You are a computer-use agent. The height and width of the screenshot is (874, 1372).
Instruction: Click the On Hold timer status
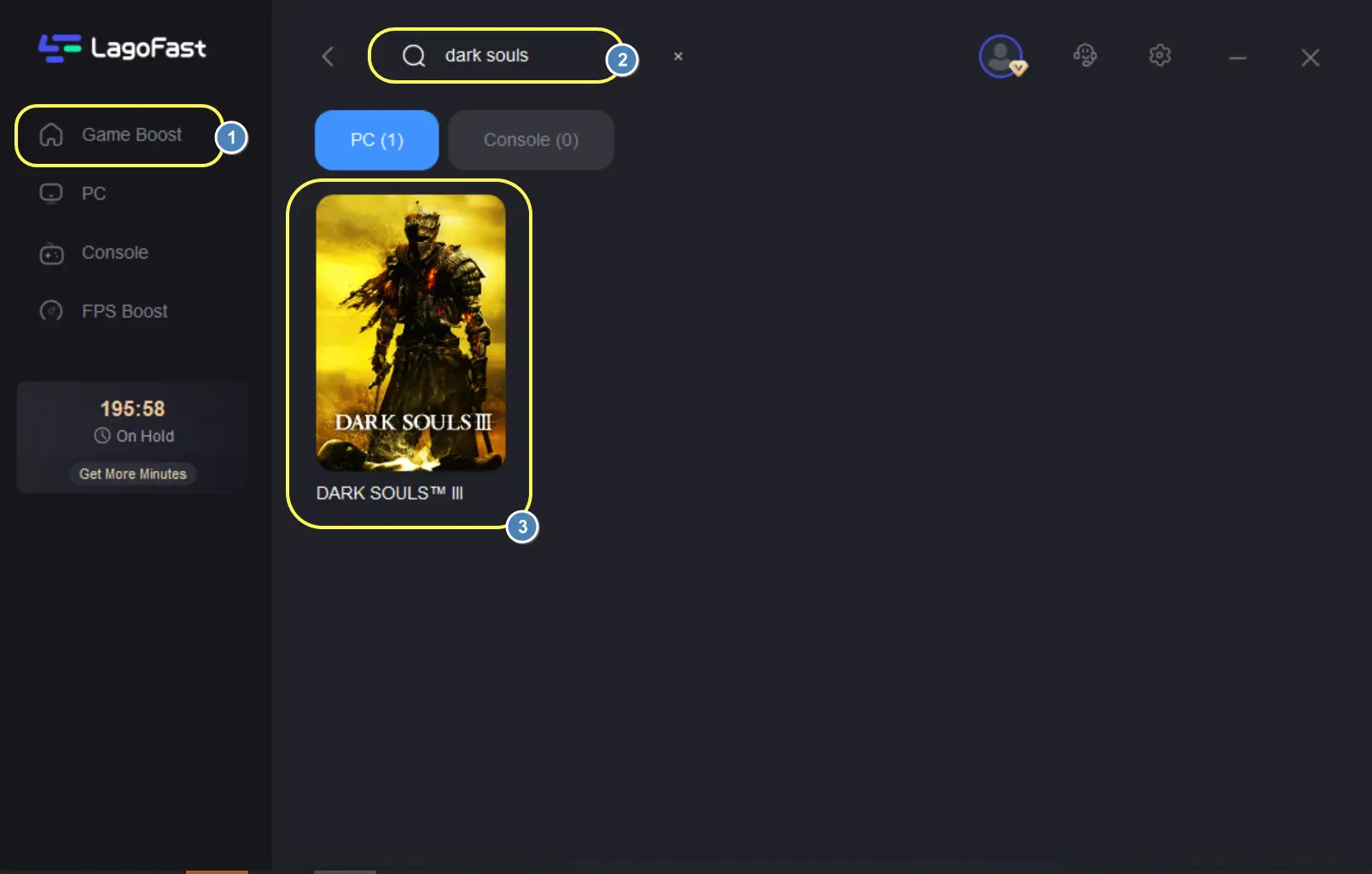point(134,436)
